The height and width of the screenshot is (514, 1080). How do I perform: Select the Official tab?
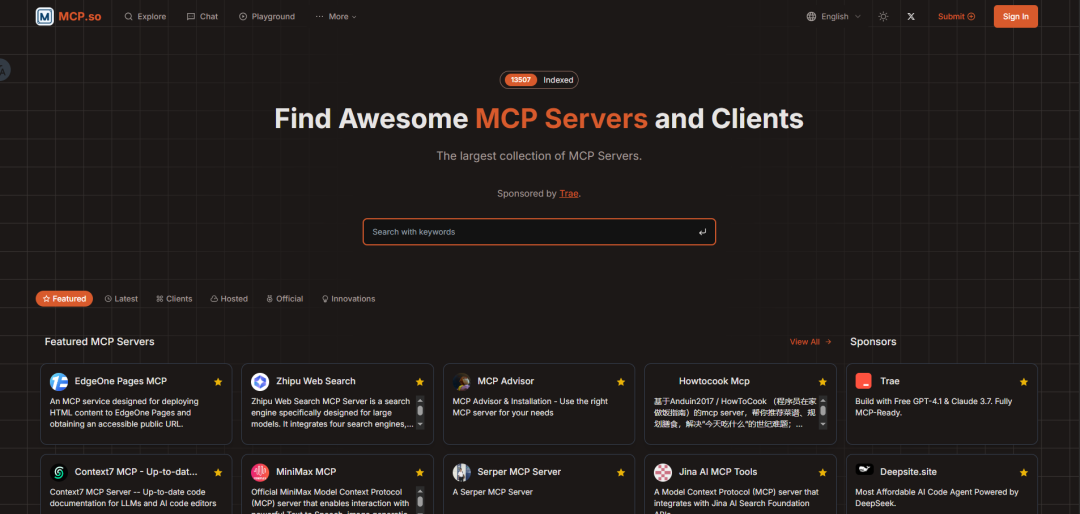coord(284,299)
